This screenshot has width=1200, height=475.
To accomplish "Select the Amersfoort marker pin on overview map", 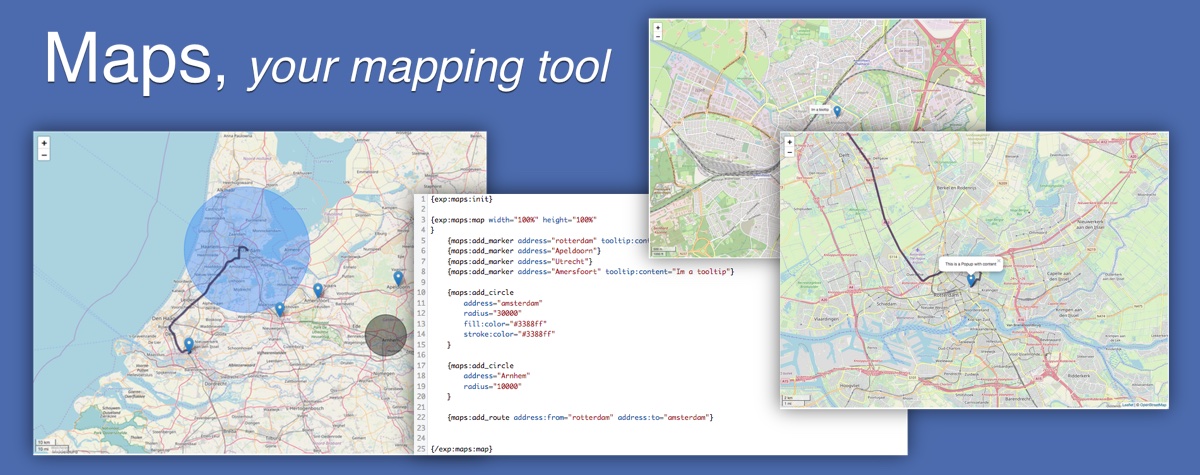I will (318, 290).
